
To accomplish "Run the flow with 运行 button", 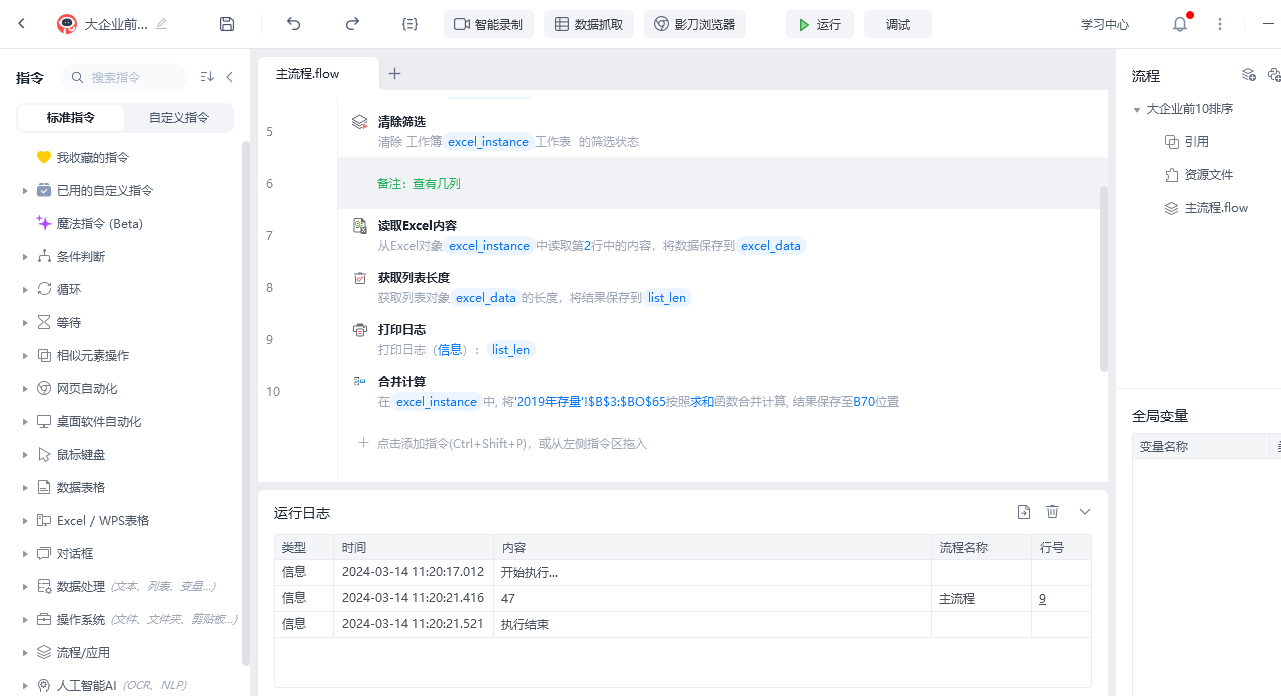I will (x=819, y=24).
